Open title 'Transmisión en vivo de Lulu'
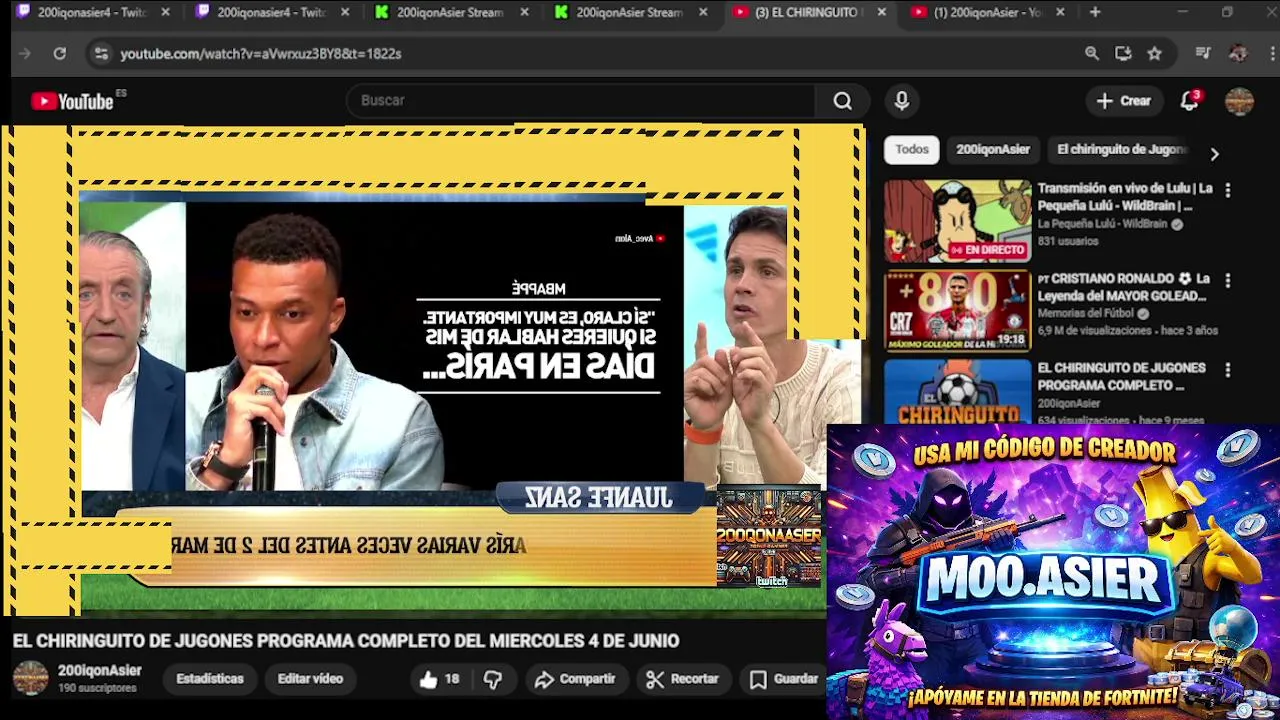This screenshot has width=1280, height=720. pos(1125,197)
